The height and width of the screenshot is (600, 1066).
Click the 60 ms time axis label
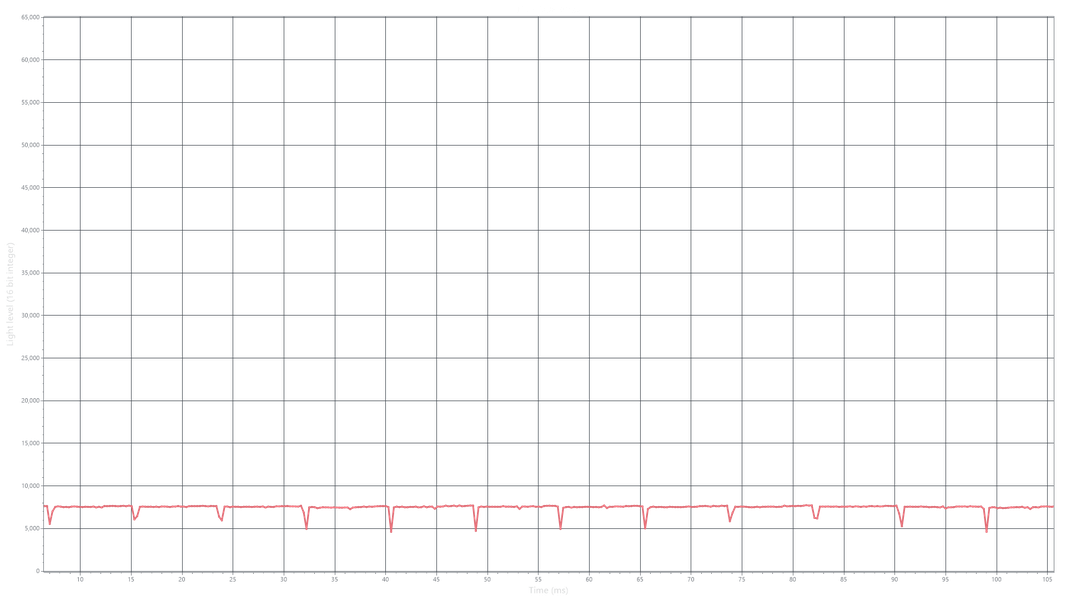coord(589,580)
